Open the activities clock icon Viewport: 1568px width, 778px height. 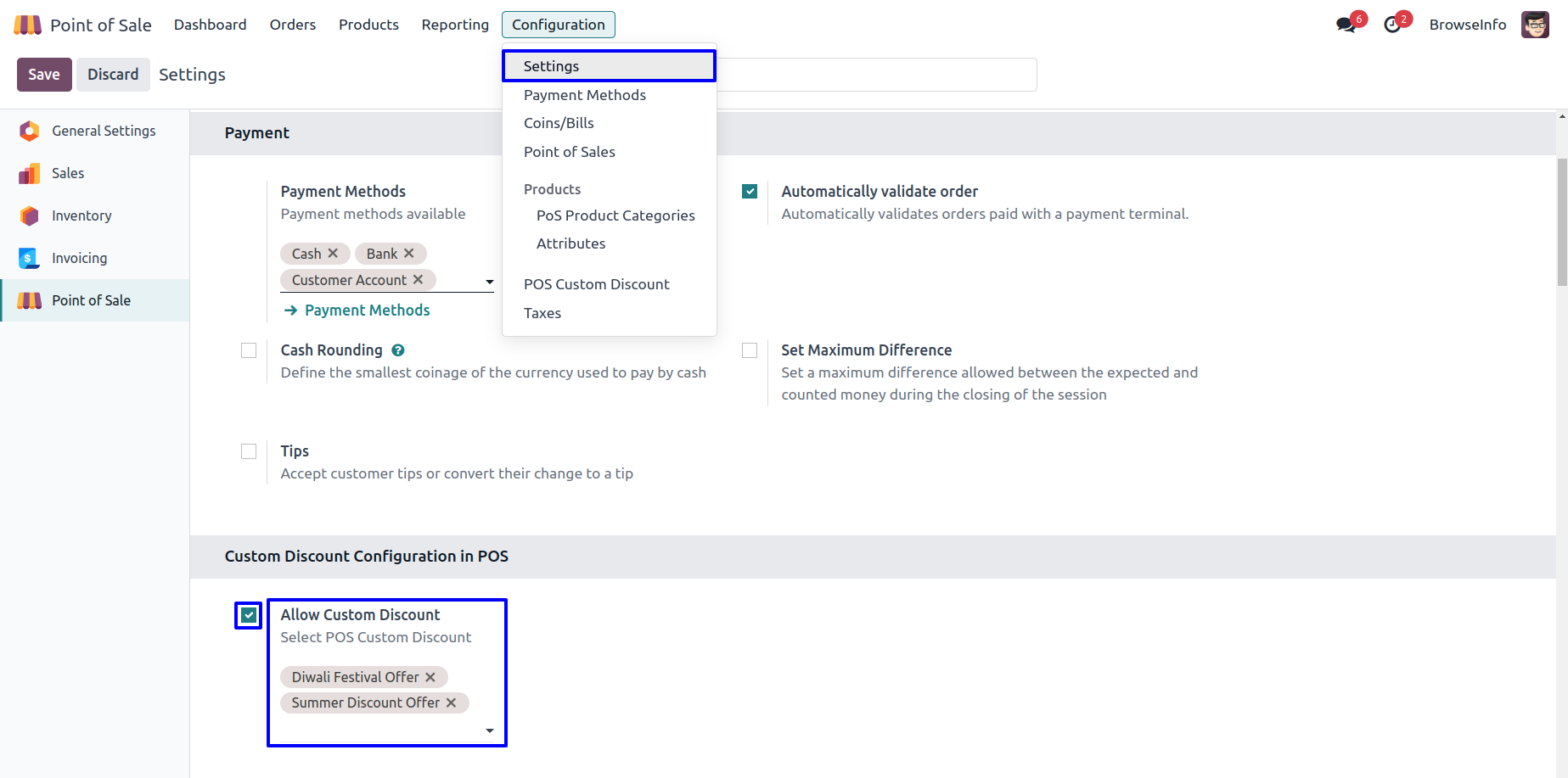tap(1392, 25)
